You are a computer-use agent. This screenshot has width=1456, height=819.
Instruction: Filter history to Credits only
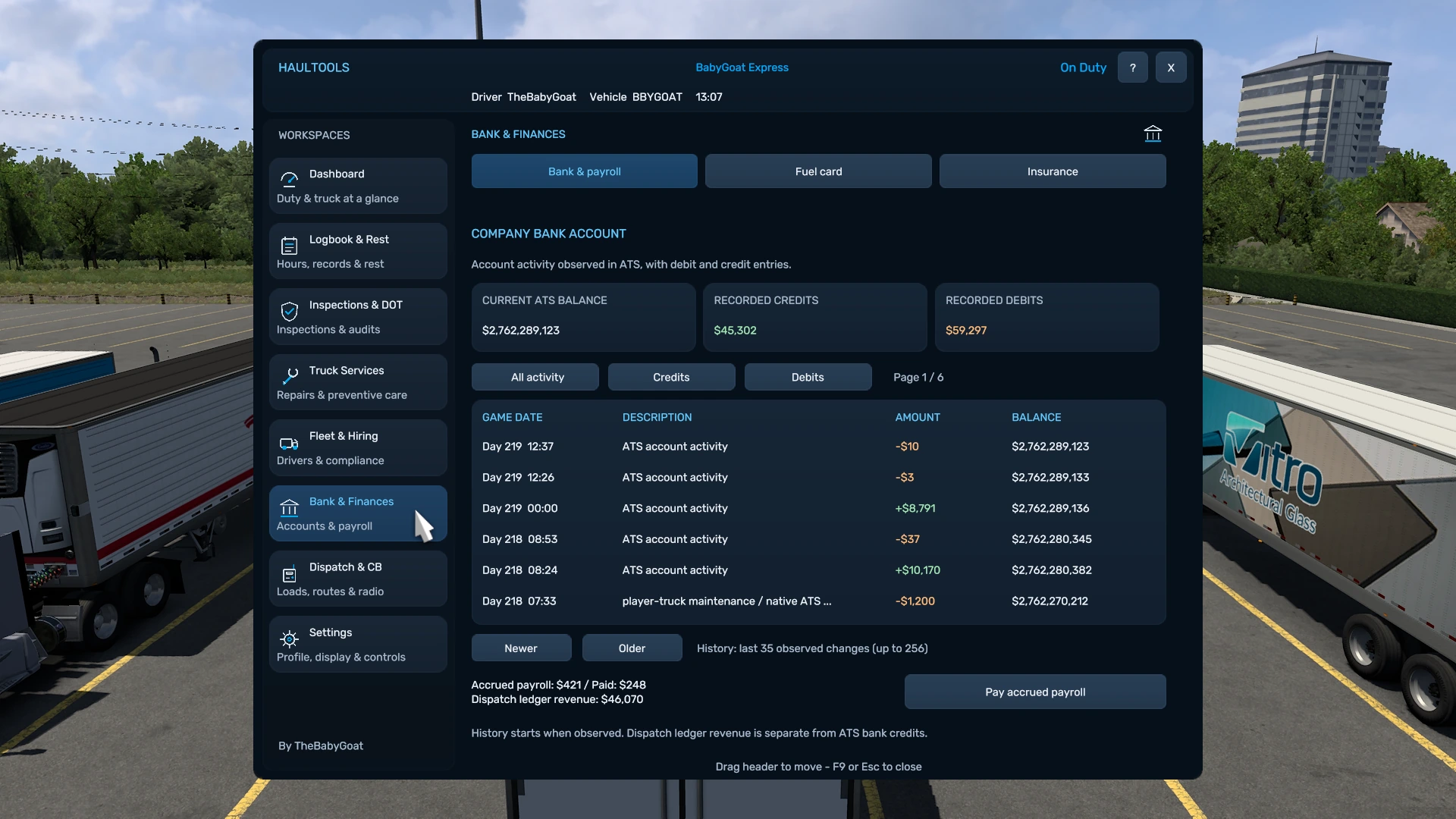(x=671, y=377)
